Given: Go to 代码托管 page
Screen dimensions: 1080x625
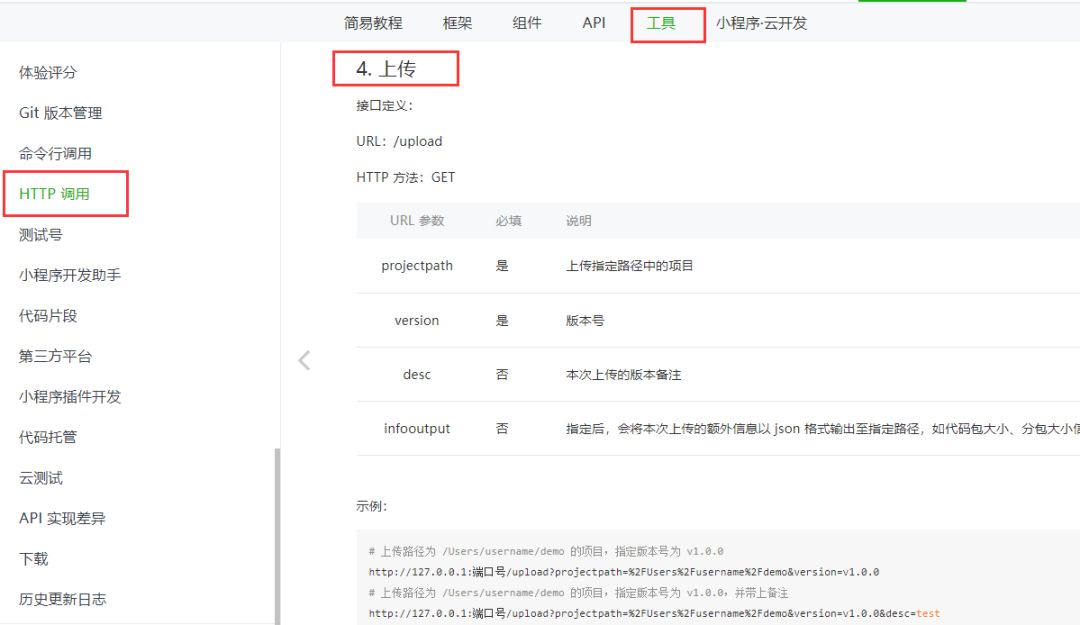Looking at the screenshot, I should coord(48,437).
